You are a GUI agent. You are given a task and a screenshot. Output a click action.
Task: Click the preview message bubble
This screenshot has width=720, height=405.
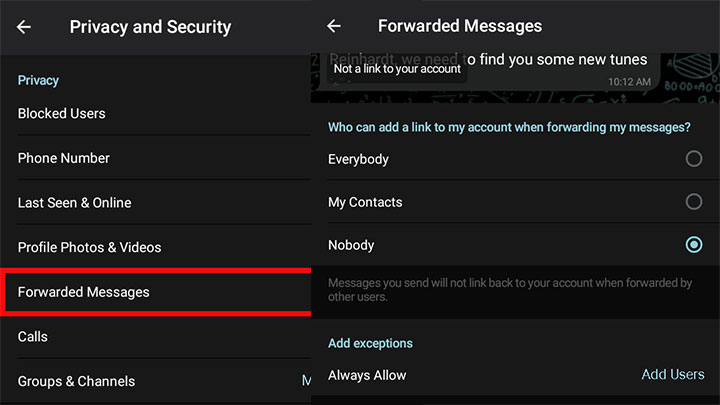[x=493, y=71]
